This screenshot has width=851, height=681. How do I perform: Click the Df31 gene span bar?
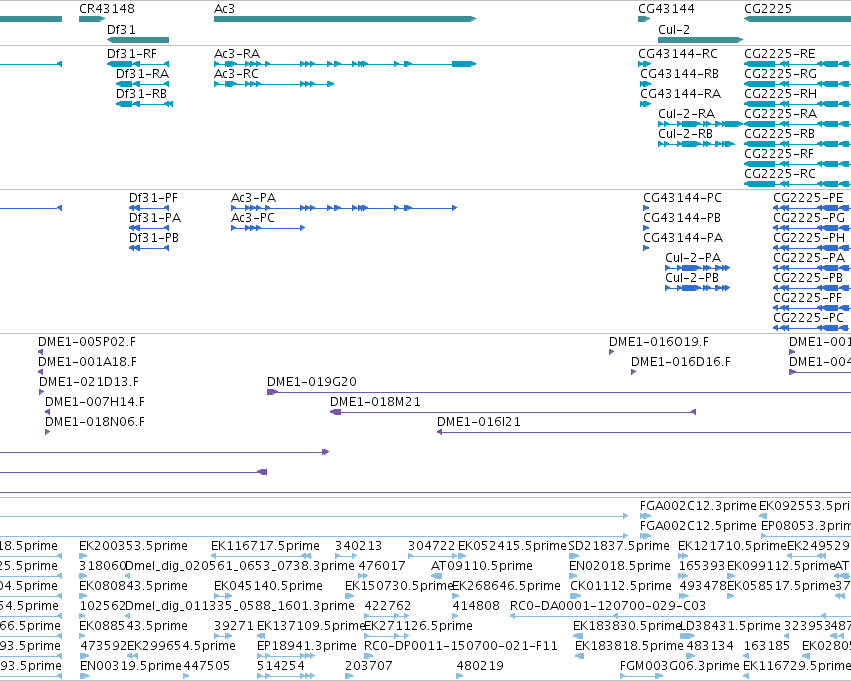click(138, 40)
